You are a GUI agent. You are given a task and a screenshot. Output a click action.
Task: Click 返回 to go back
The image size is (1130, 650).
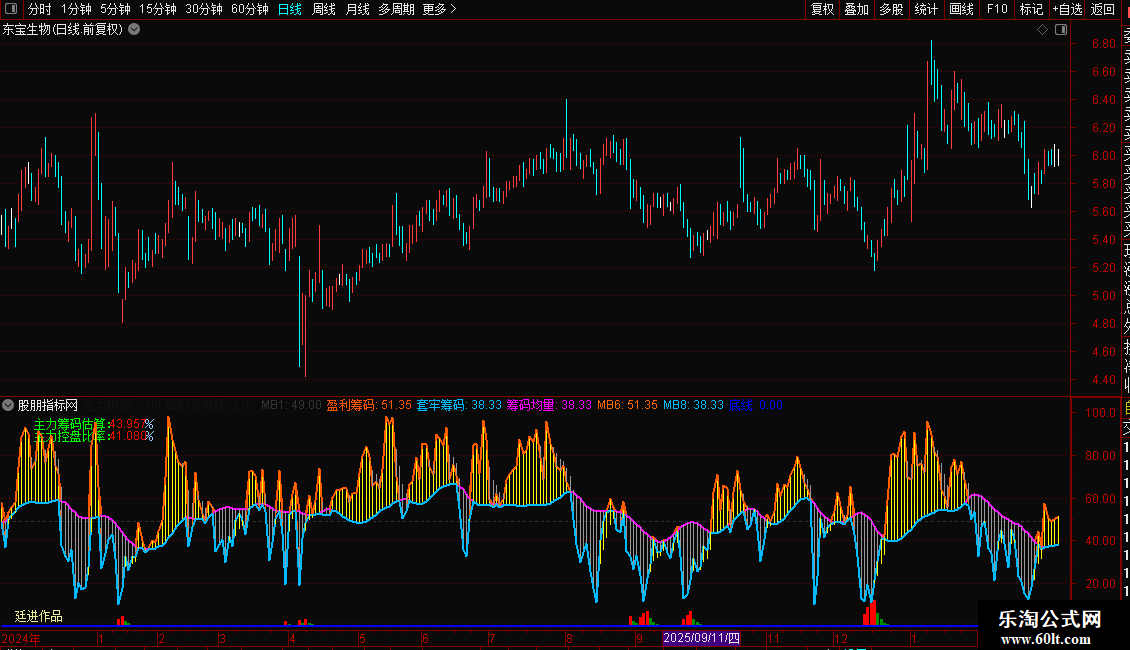[x=1103, y=9]
